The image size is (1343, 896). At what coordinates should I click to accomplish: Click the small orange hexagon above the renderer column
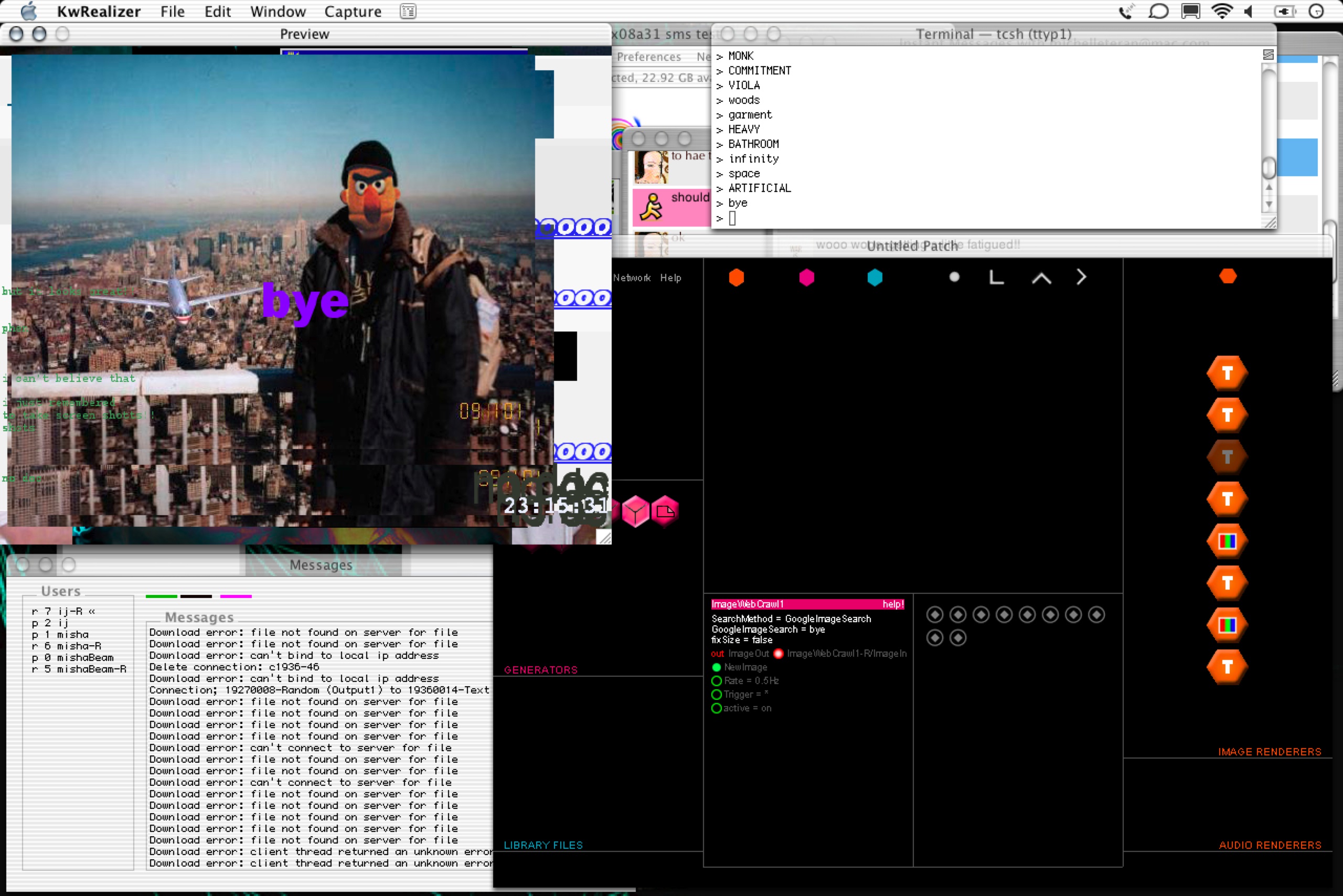1228,276
